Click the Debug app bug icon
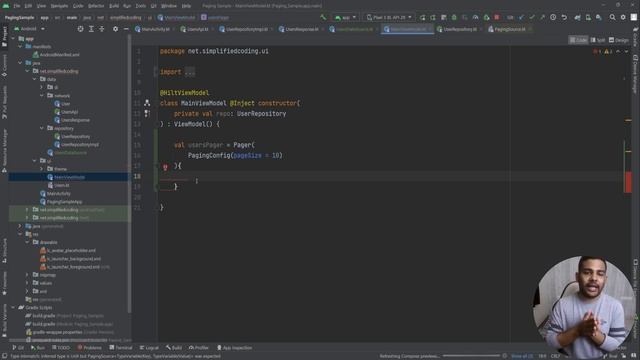This screenshot has width=640, height=360. (x=454, y=18)
